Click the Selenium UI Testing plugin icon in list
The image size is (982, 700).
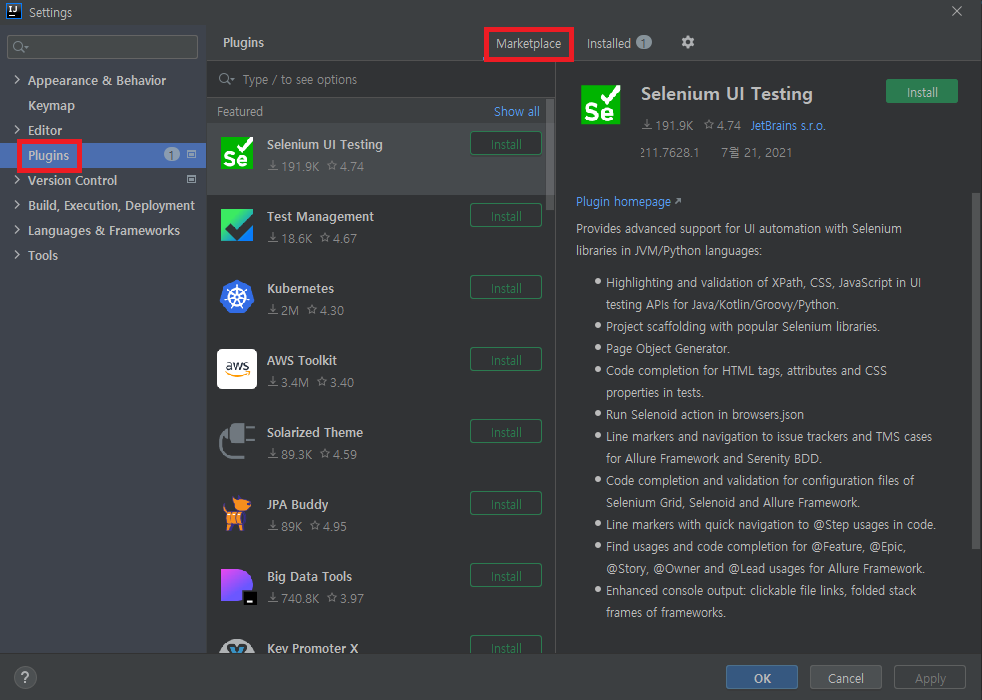click(237, 153)
